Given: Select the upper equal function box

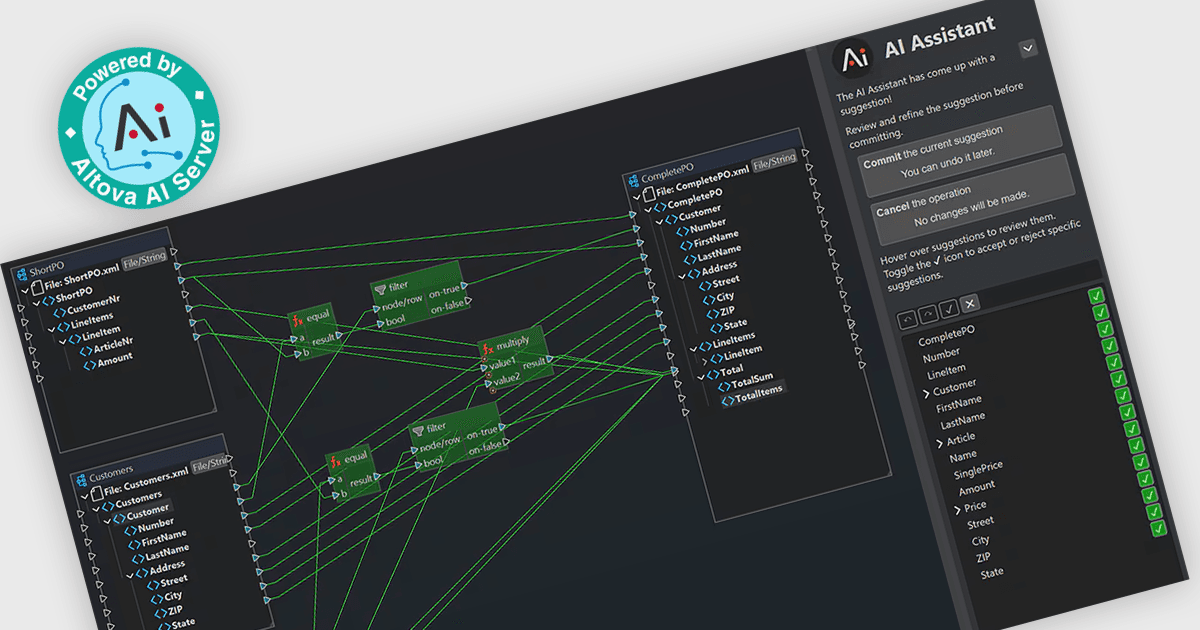Looking at the screenshot, I should [x=313, y=332].
